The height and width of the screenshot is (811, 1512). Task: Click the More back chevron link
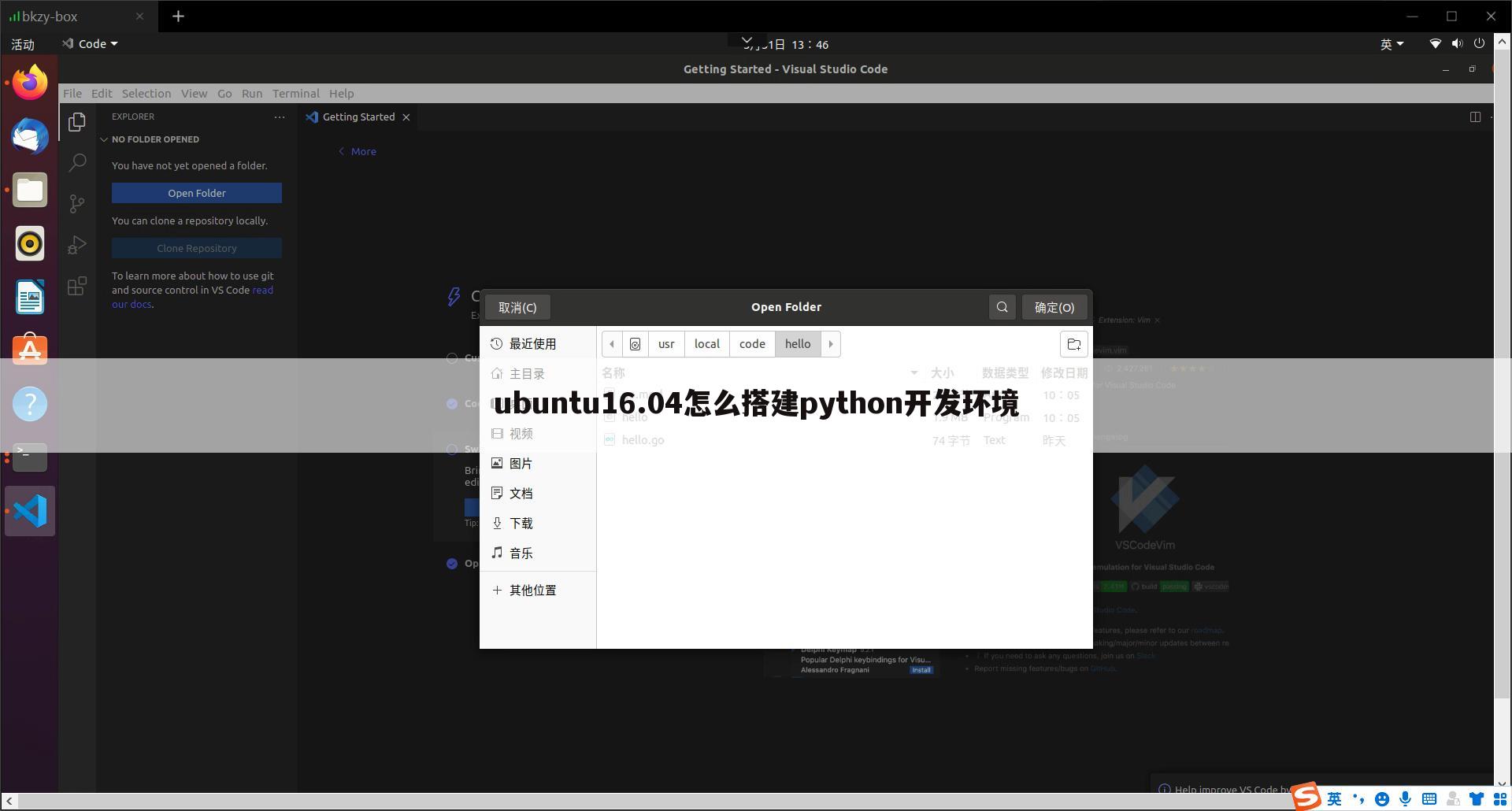(357, 151)
